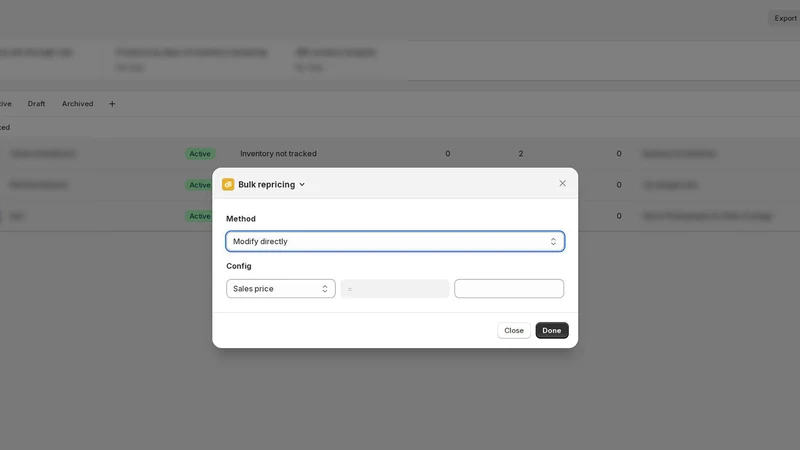Viewport: 800px width, 450px height.
Task: Click the empty value input field
Action: tap(509, 289)
